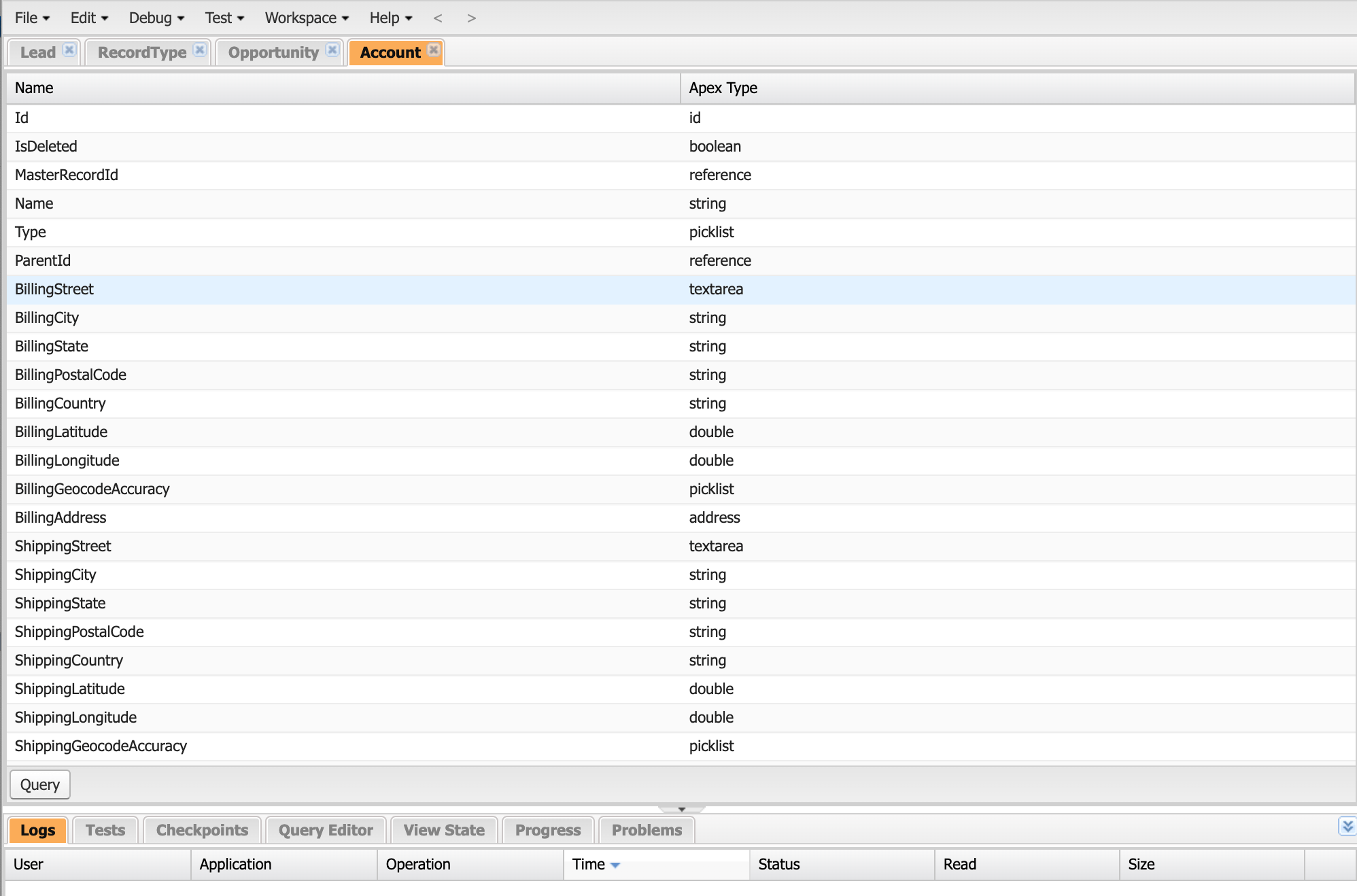Open the Time column sort dropdown
This screenshot has width=1357, height=896.
tap(615, 864)
